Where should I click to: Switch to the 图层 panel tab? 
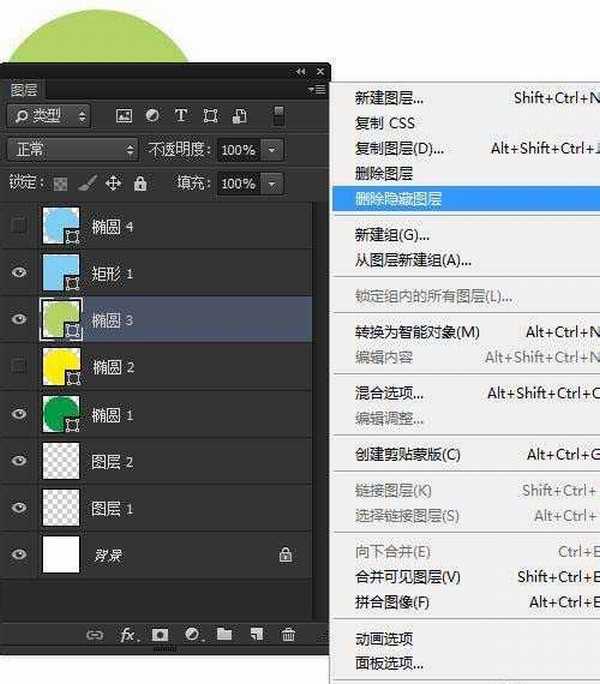click(x=24, y=90)
